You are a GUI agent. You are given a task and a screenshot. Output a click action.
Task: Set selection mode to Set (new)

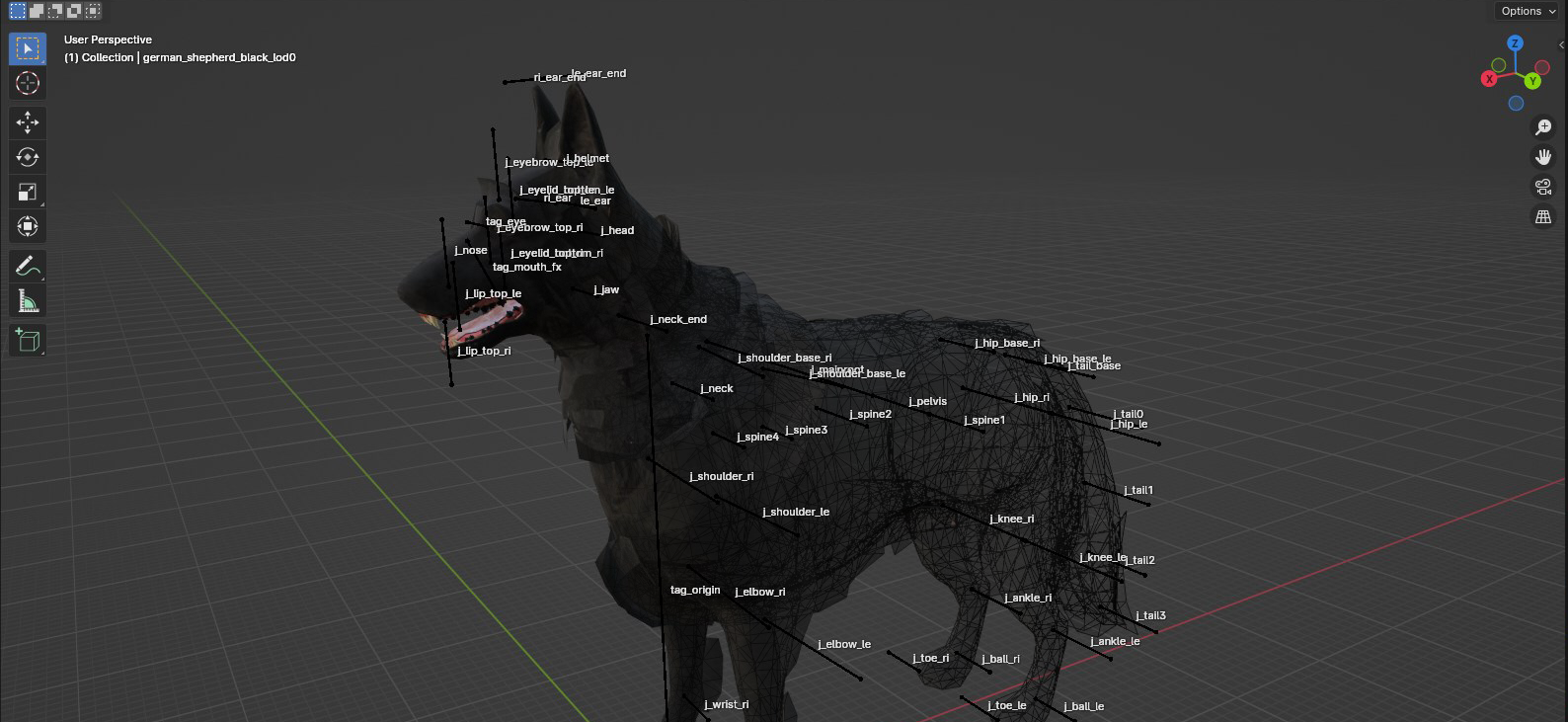tap(18, 11)
